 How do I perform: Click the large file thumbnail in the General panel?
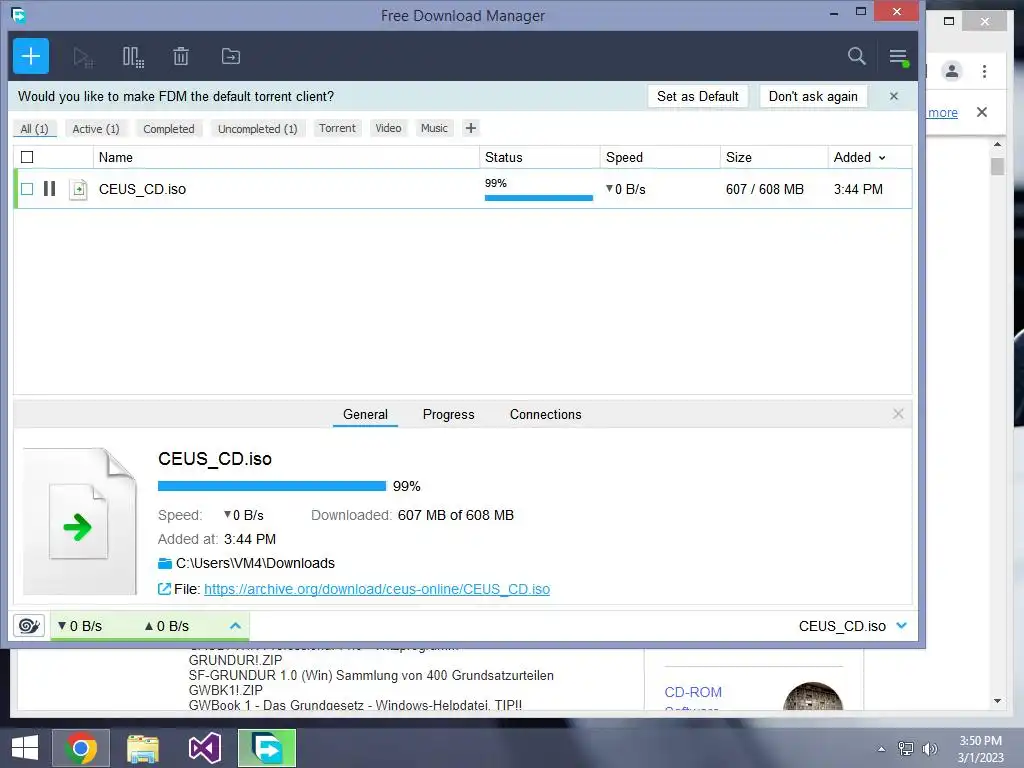click(80, 521)
